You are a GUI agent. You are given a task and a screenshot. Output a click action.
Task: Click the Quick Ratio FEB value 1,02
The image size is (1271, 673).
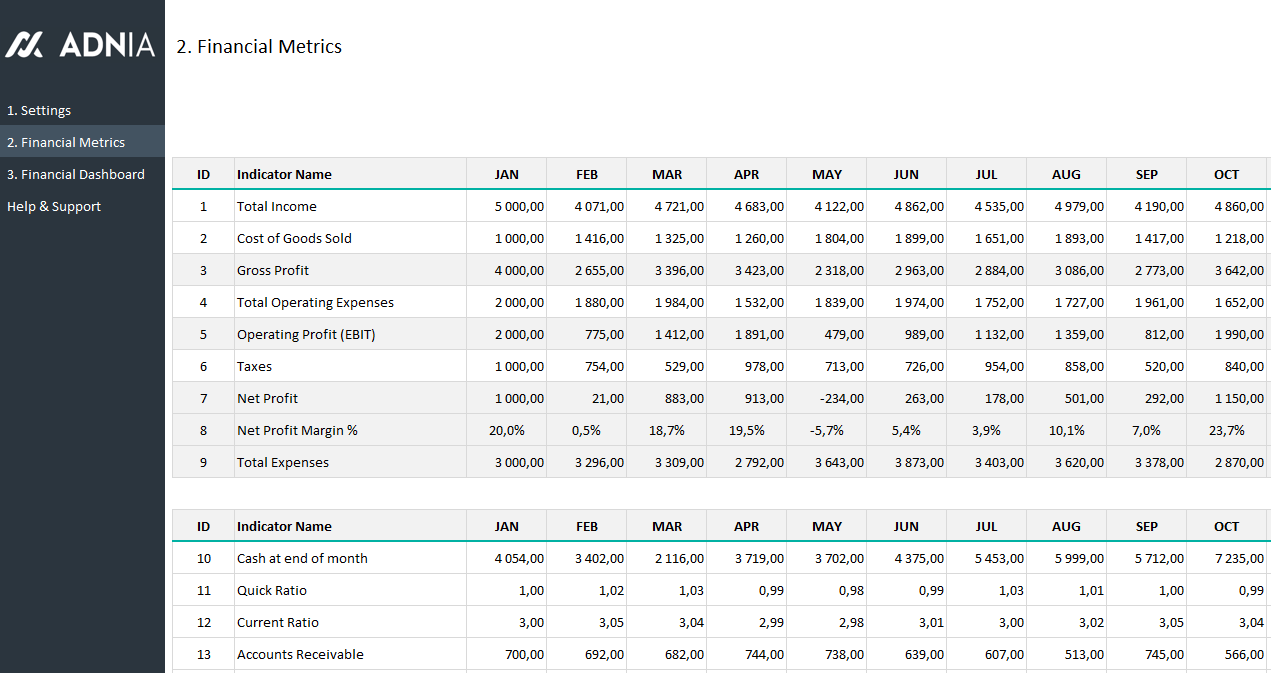pos(611,591)
